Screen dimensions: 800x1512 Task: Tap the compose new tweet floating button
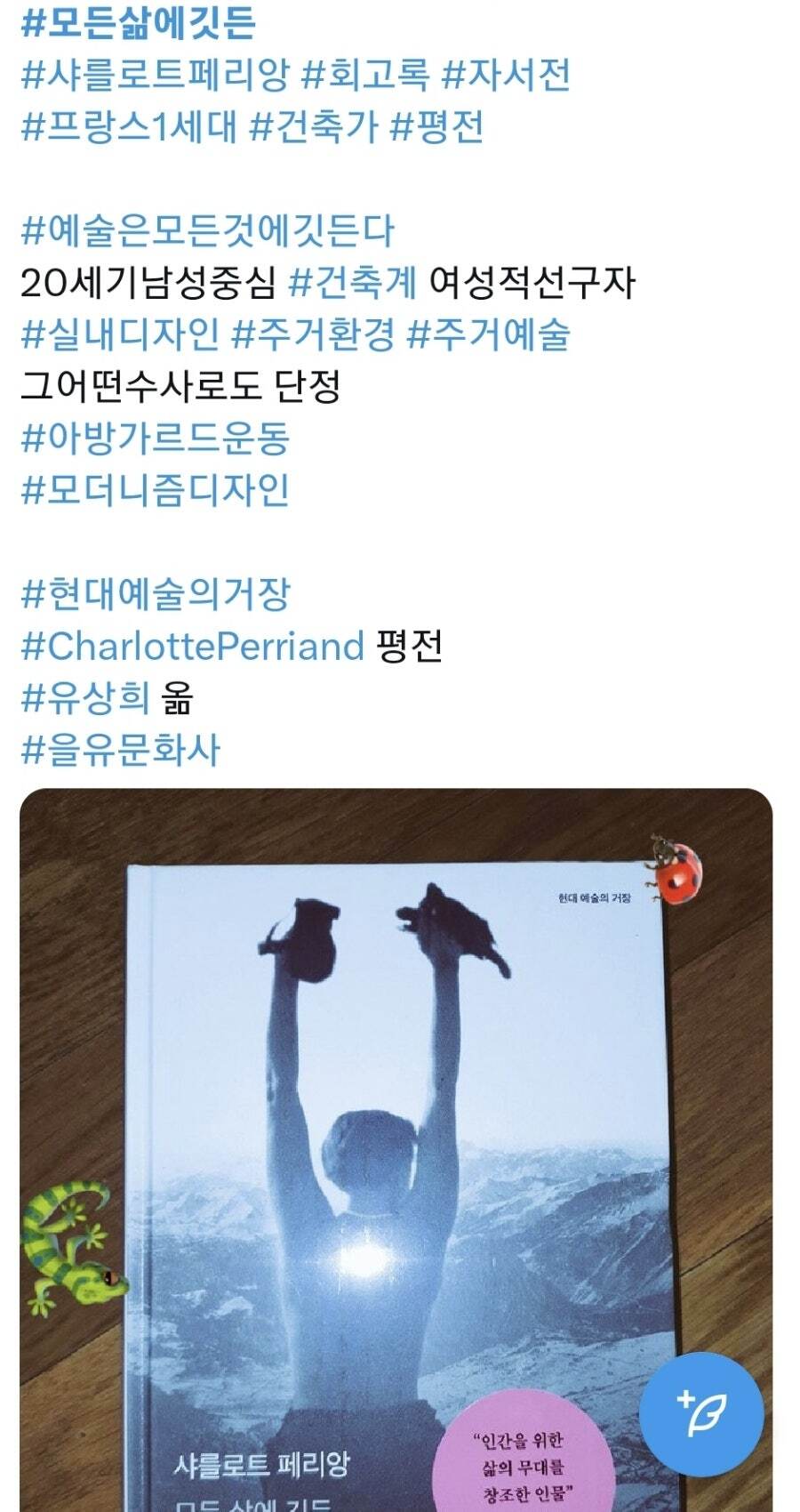coord(701,1414)
